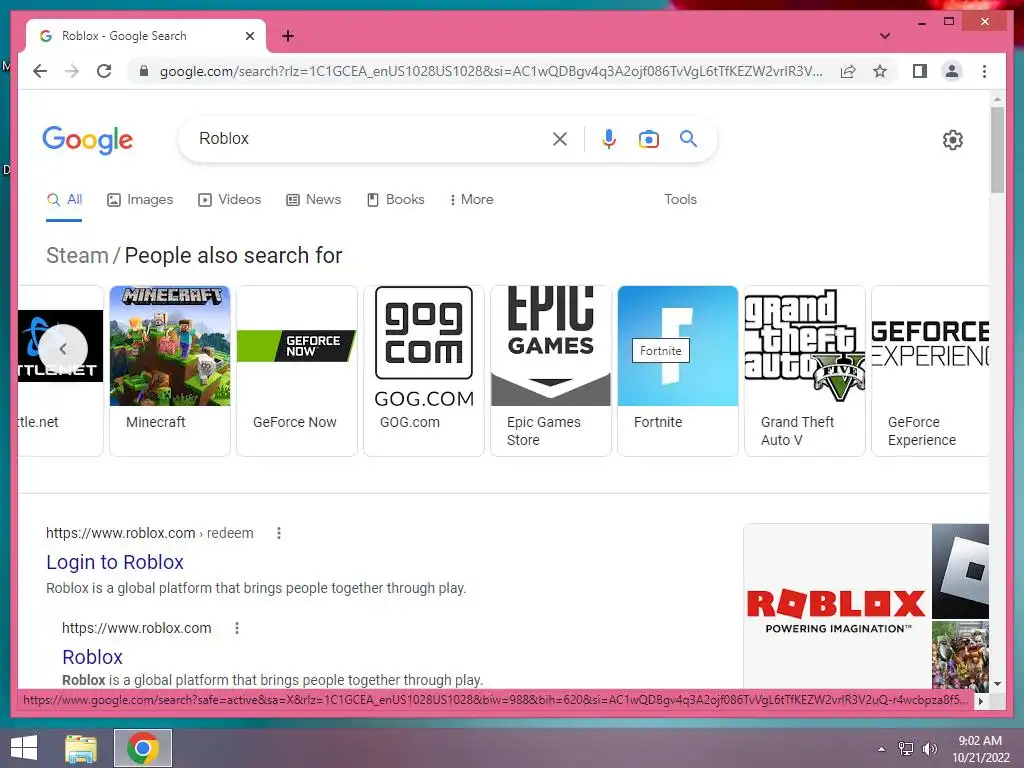Click the scroll down arrow

(x=997, y=684)
